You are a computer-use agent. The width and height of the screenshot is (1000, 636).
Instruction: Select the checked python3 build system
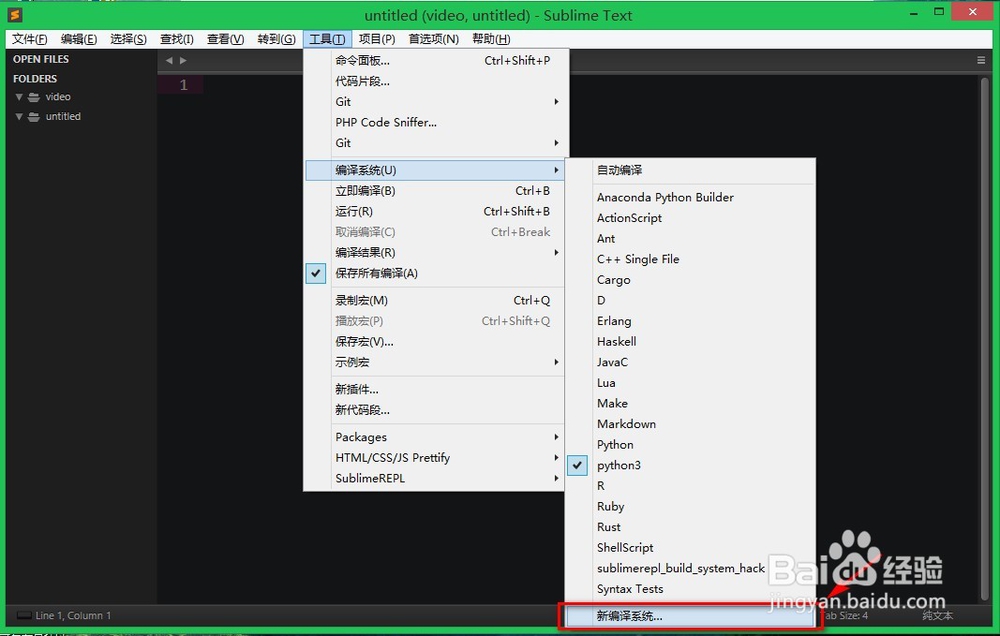690,465
